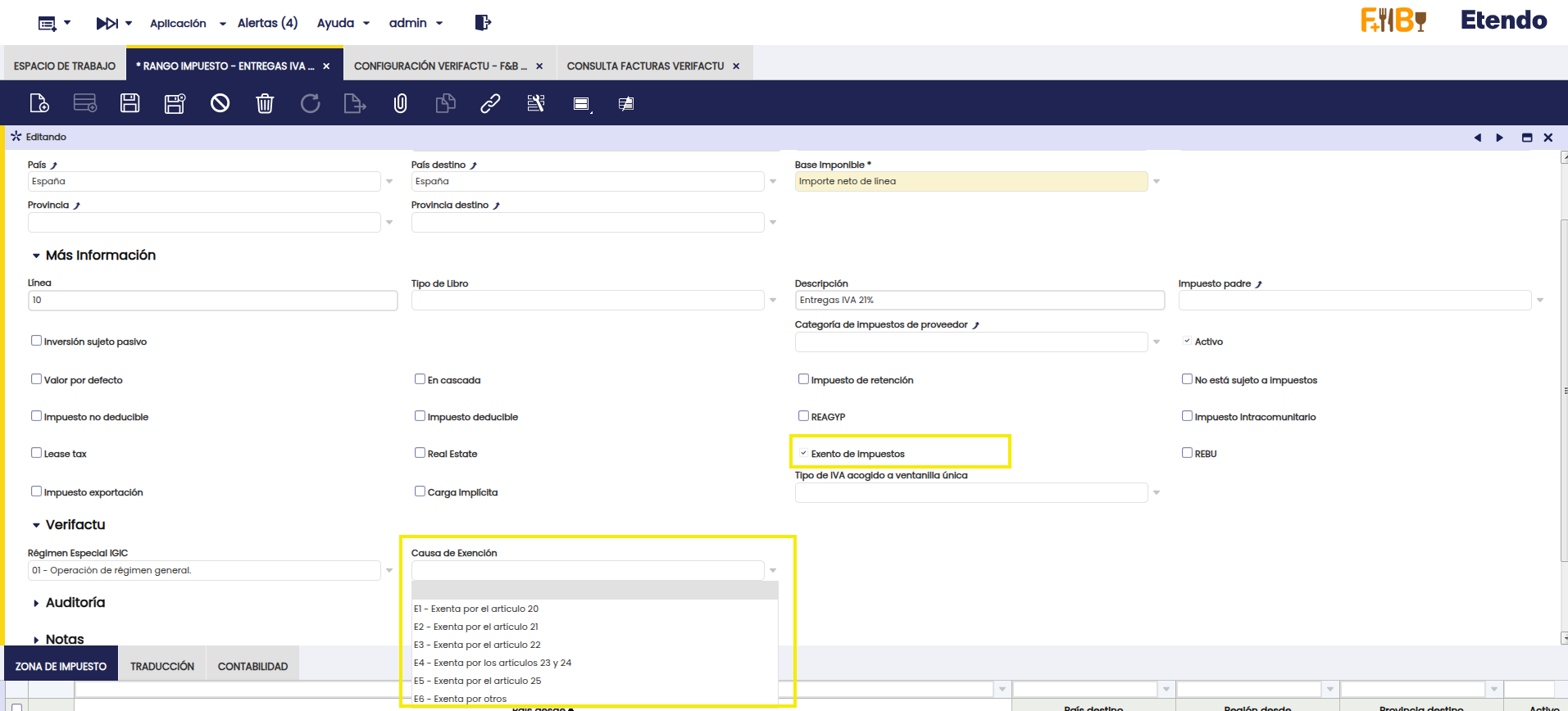Open attachments with the paperclip icon

pyautogui.click(x=400, y=103)
